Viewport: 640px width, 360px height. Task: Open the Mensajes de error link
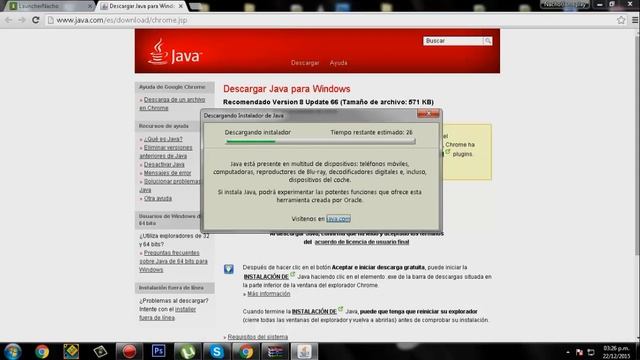(x=167, y=173)
